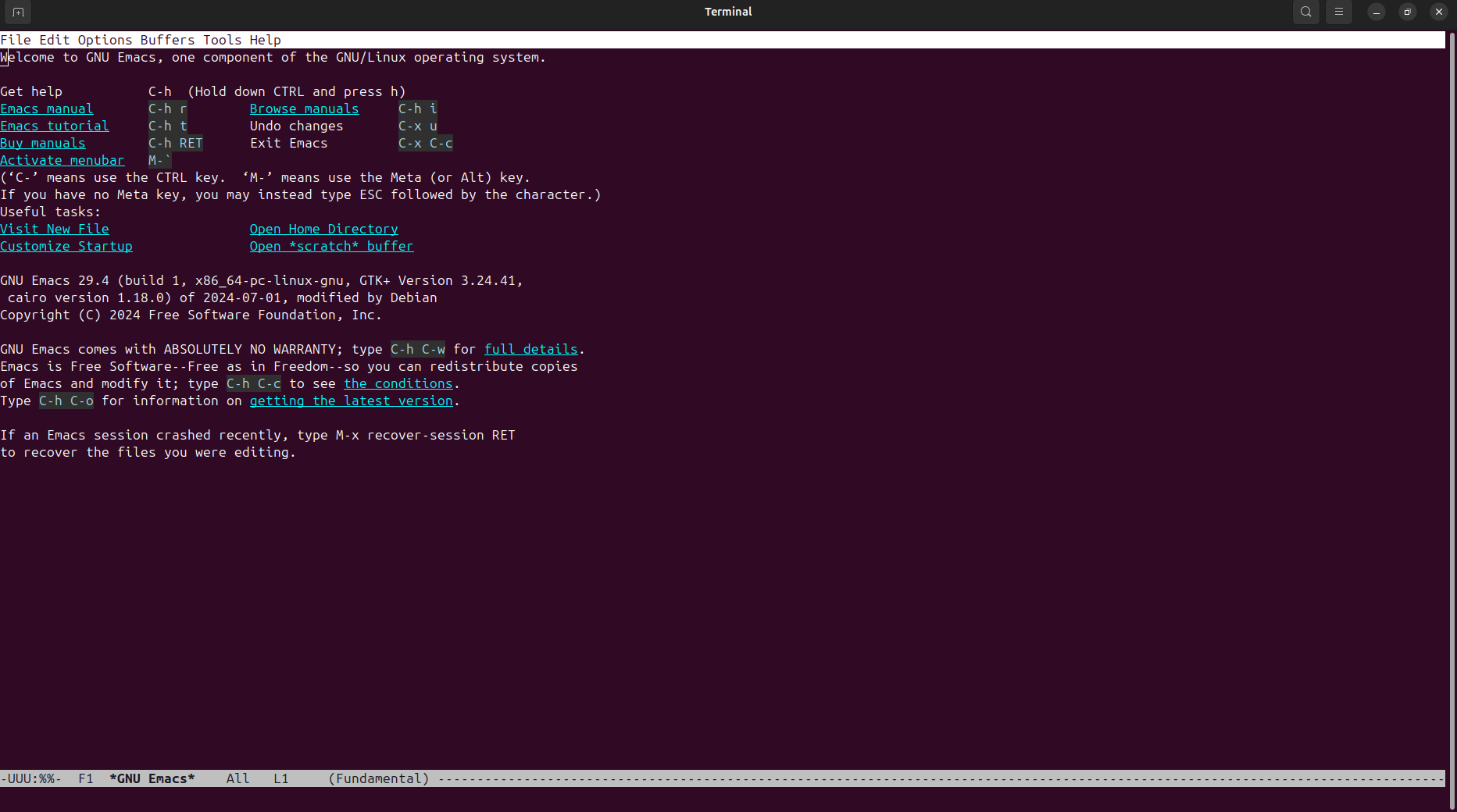Follow the Emacs manual link

click(x=47, y=109)
